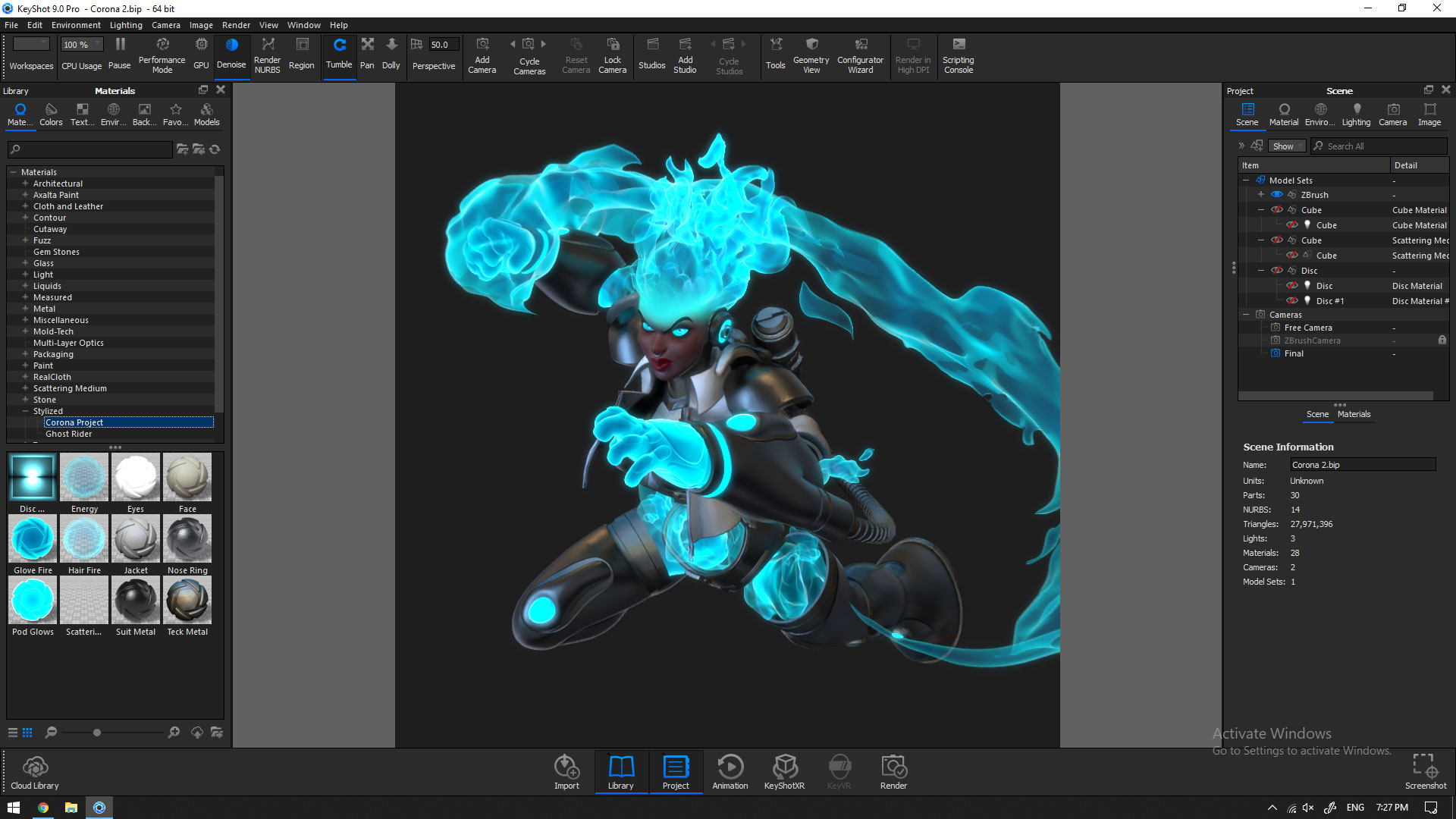Toggle visibility of Disc #1
The height and width of the screenshot is (819, 1456).
(1292, 301)
